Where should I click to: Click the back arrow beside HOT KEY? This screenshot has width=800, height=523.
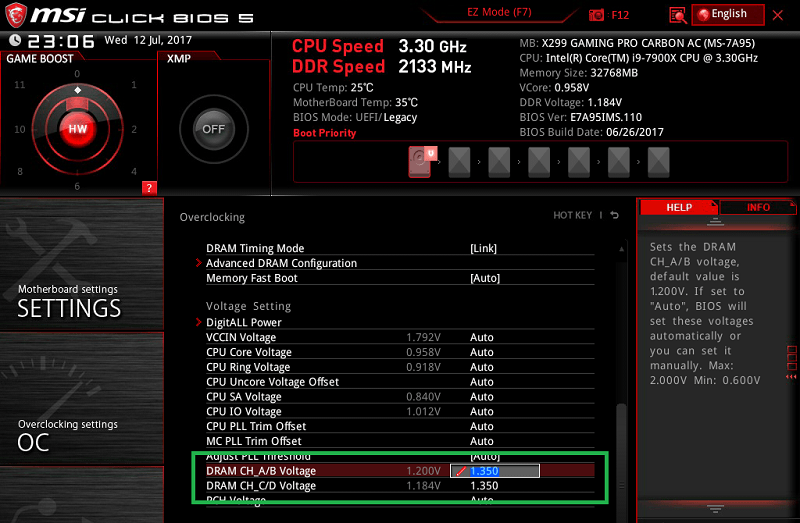point(614,215)
